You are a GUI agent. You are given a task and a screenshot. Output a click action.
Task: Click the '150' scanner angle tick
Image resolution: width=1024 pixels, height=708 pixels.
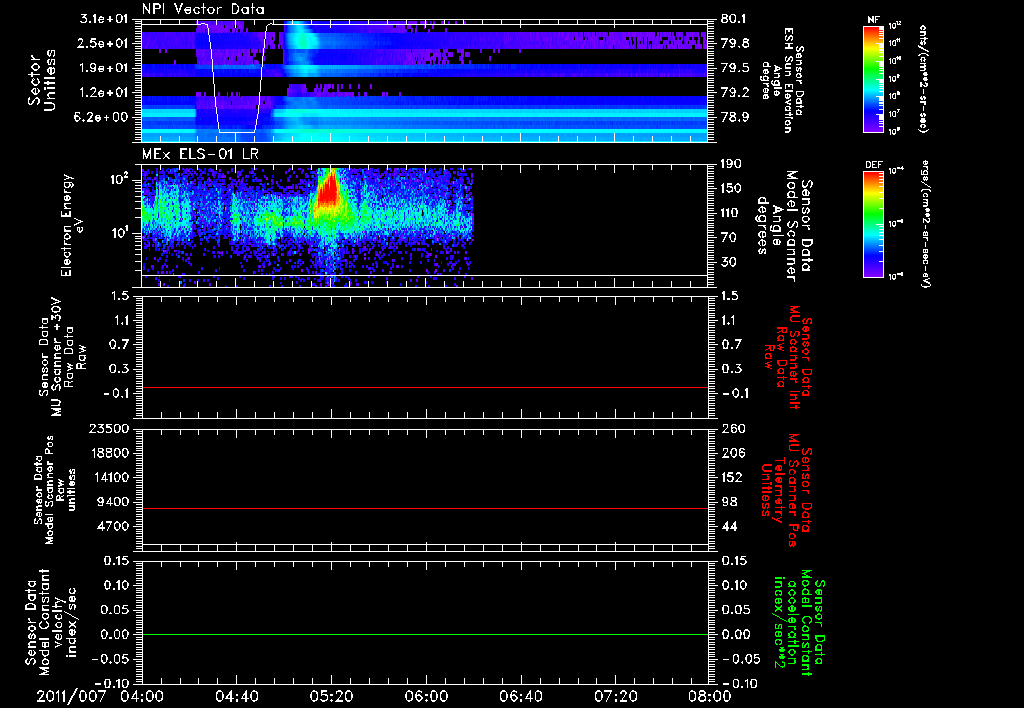pyautogui.click(x=731, y=189)
